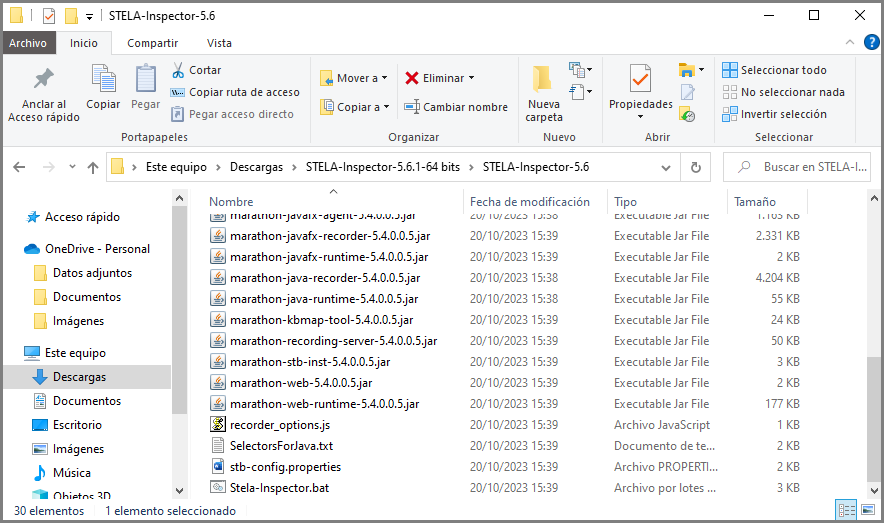Click the Historial icon in Abrir group
884x523 pixels.
(x=687, y=114)
